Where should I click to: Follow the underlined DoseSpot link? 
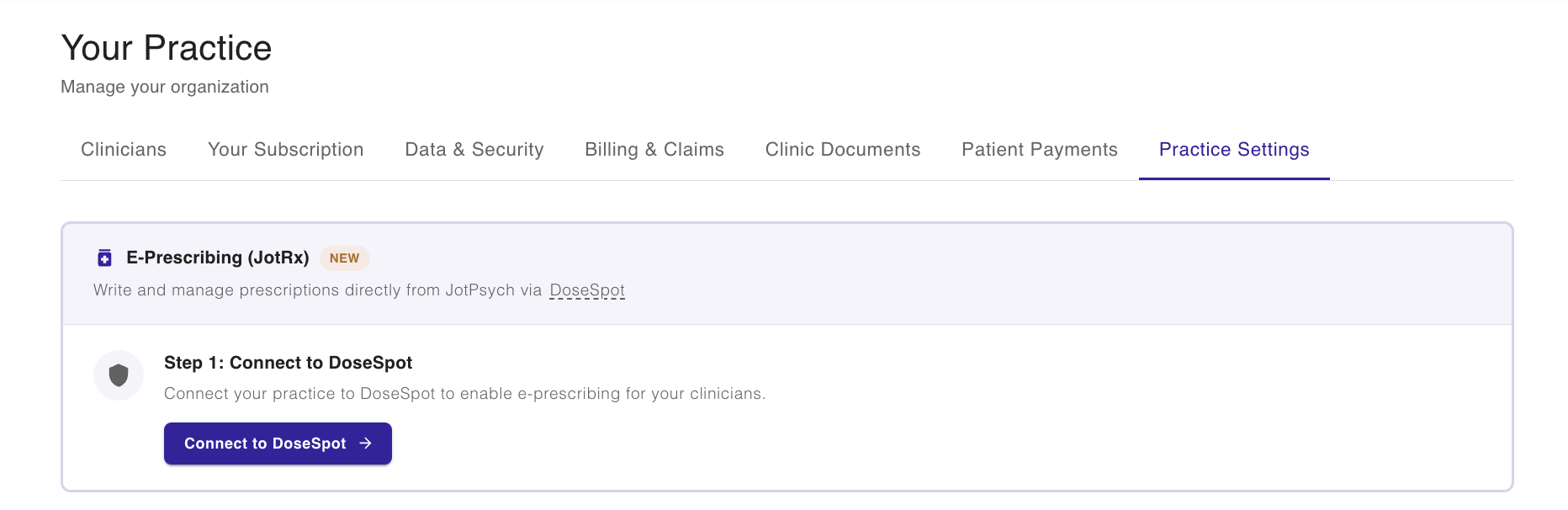coord(586,290)
